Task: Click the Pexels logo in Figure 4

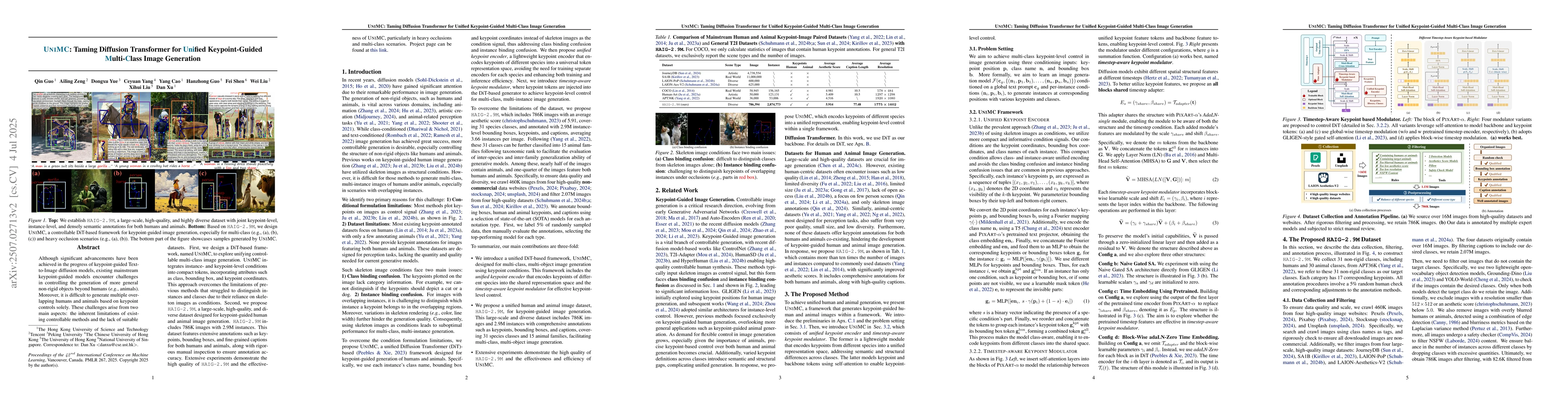Action: pyautogui.click(x=1315, y=158)
